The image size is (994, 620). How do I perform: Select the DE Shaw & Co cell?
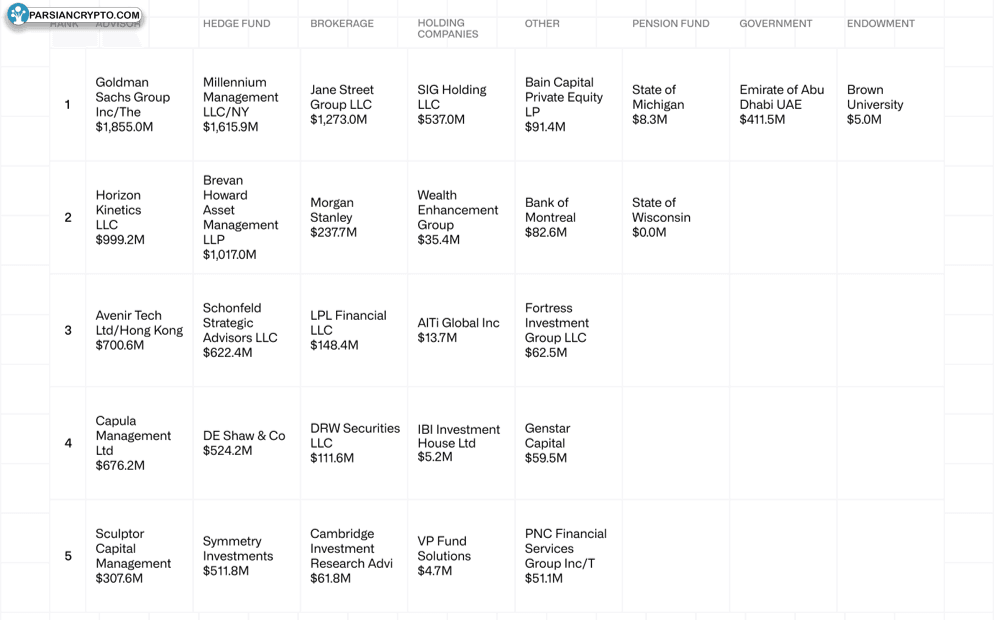click(244, 443)
